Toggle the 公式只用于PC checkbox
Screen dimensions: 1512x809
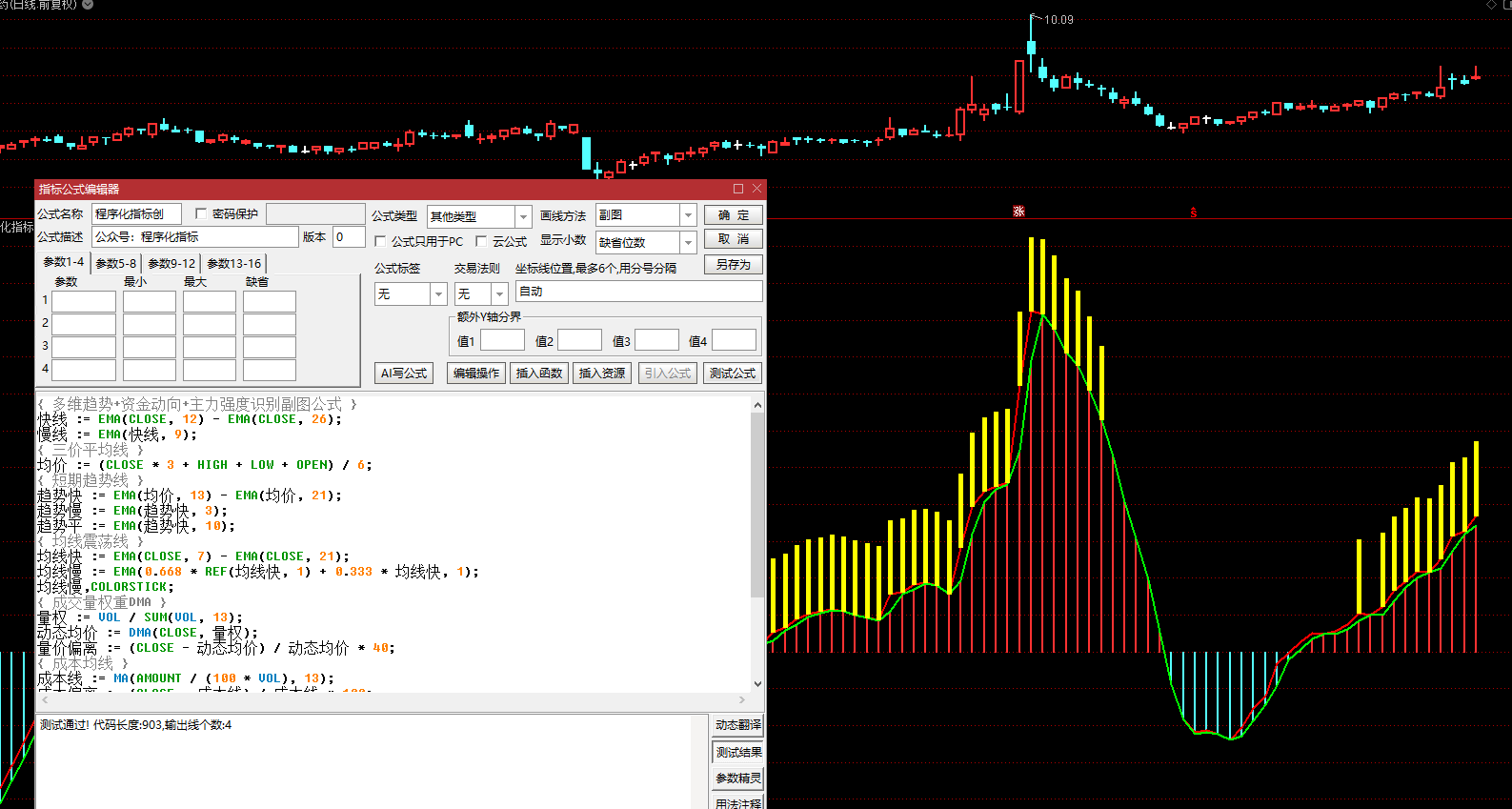pyautogui.click(x=380, y=241)
